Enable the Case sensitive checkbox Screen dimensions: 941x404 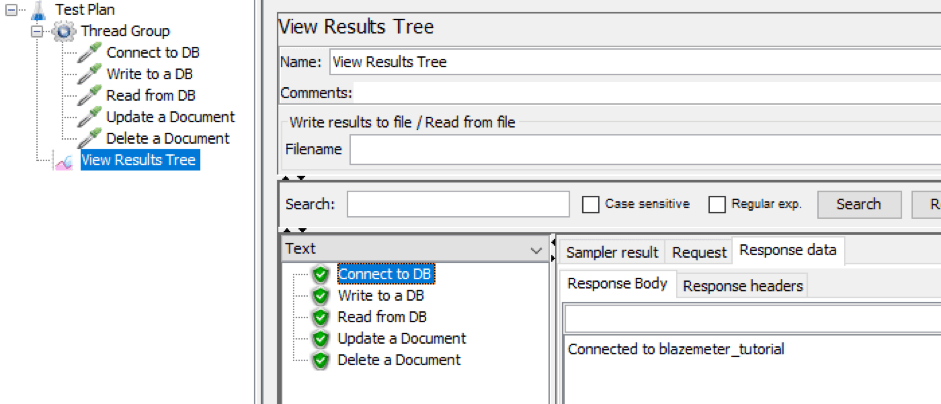(591, 205)
